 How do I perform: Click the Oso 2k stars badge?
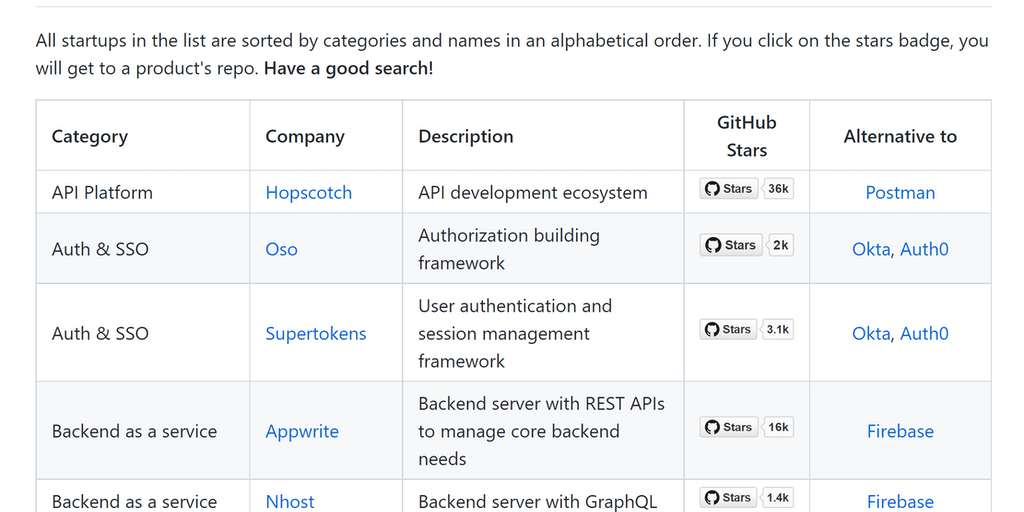click(x=746, y=245)
